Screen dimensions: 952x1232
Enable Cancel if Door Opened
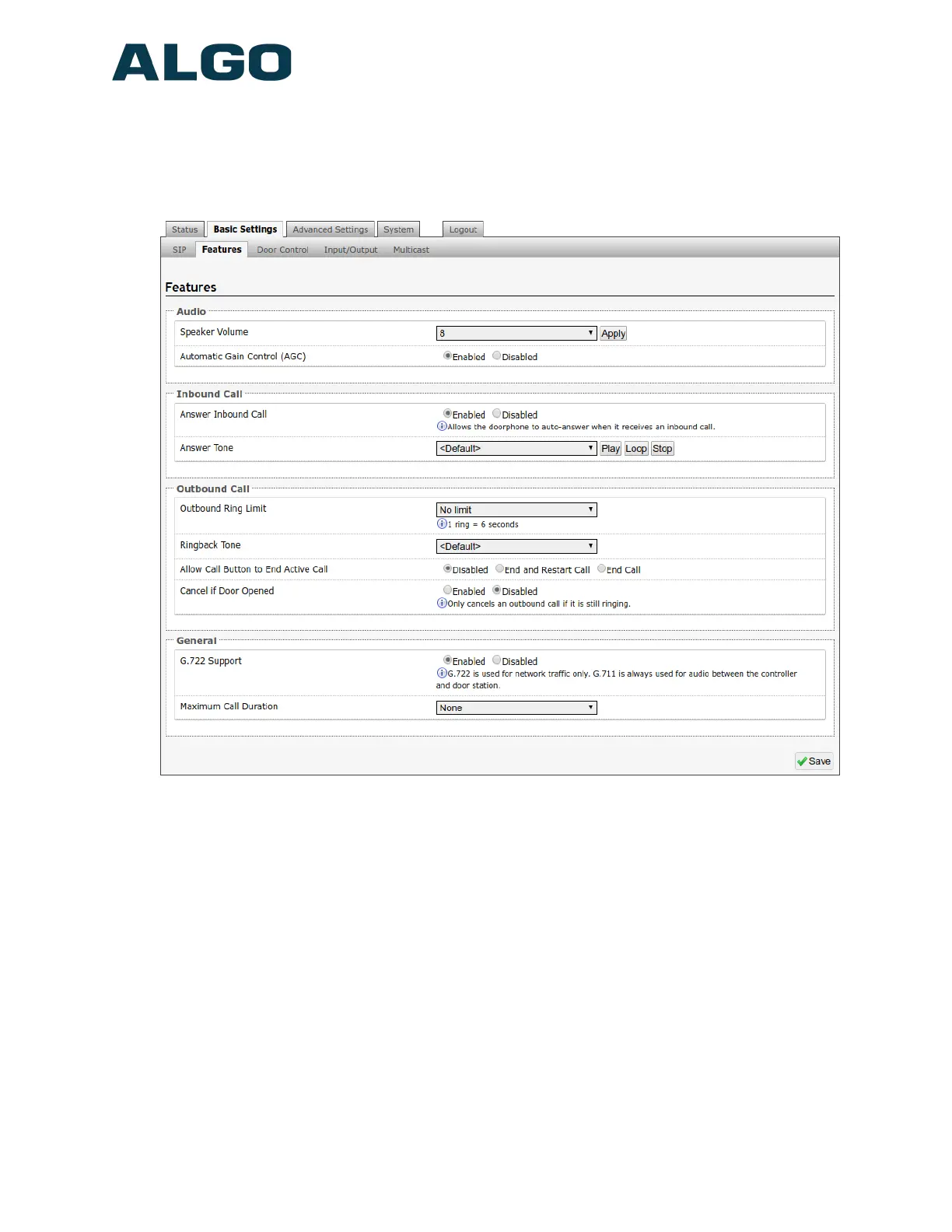(x=447, y=590)
